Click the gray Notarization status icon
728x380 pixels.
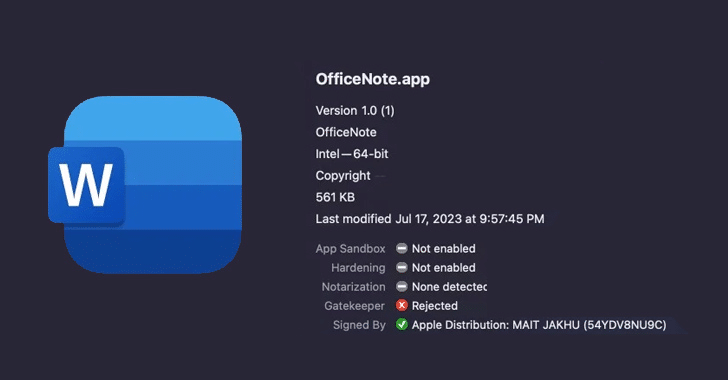[x=402, y=287]
